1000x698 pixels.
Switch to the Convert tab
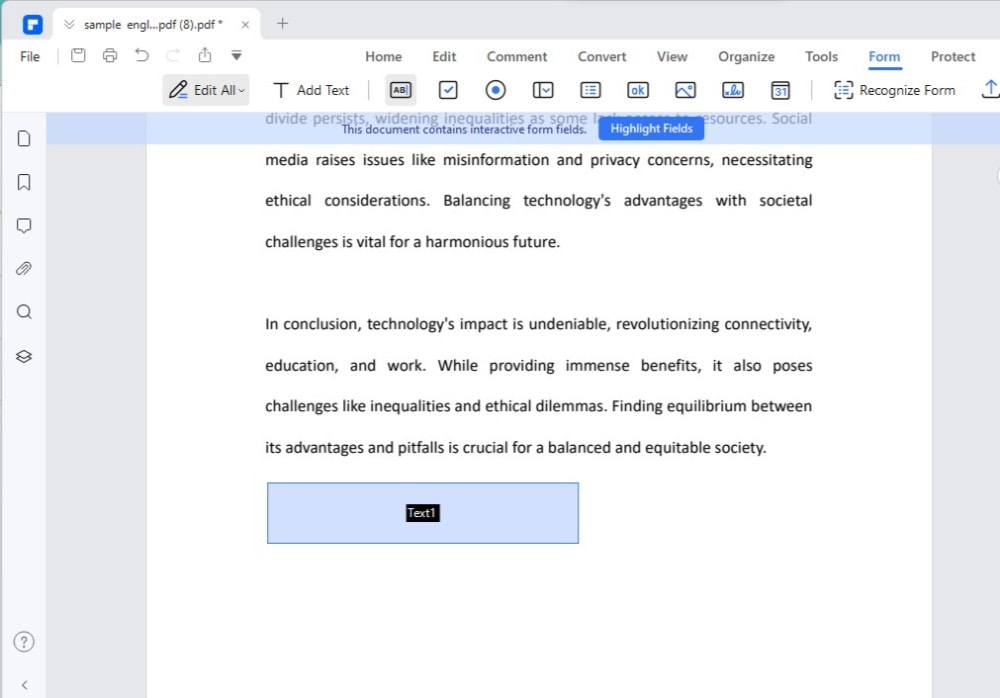click(601, 56)
